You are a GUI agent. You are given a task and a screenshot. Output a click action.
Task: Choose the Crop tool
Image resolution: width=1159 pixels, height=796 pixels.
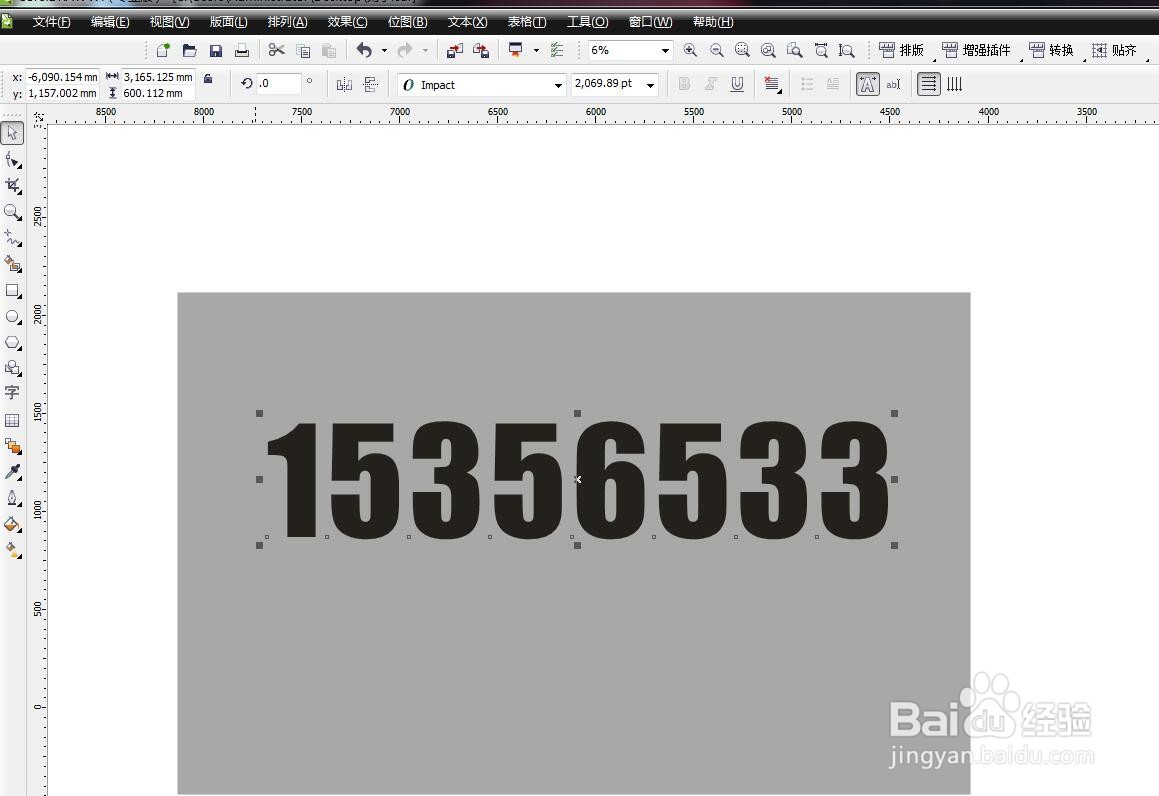click(x=12, y=185)
